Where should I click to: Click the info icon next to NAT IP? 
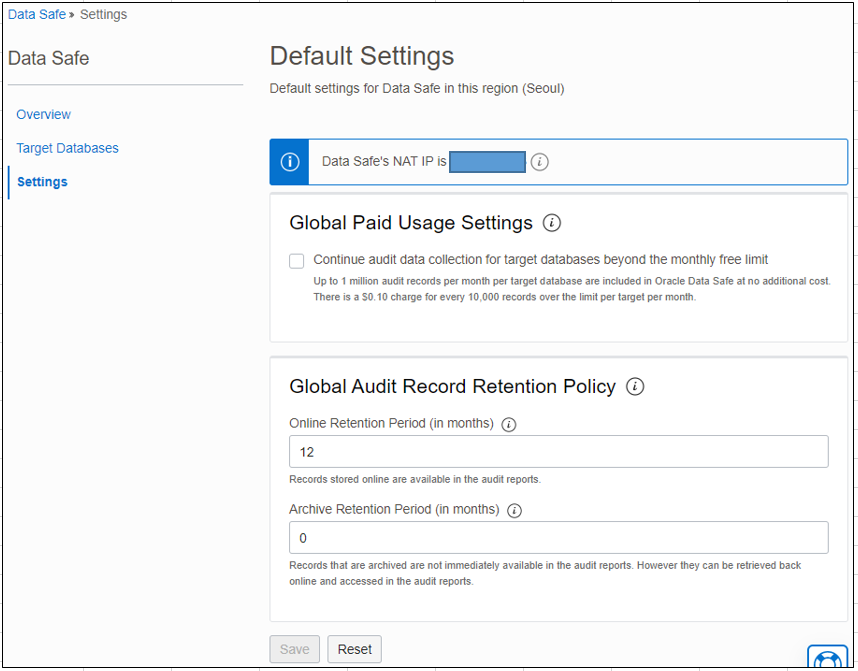[x=540, y=162]
